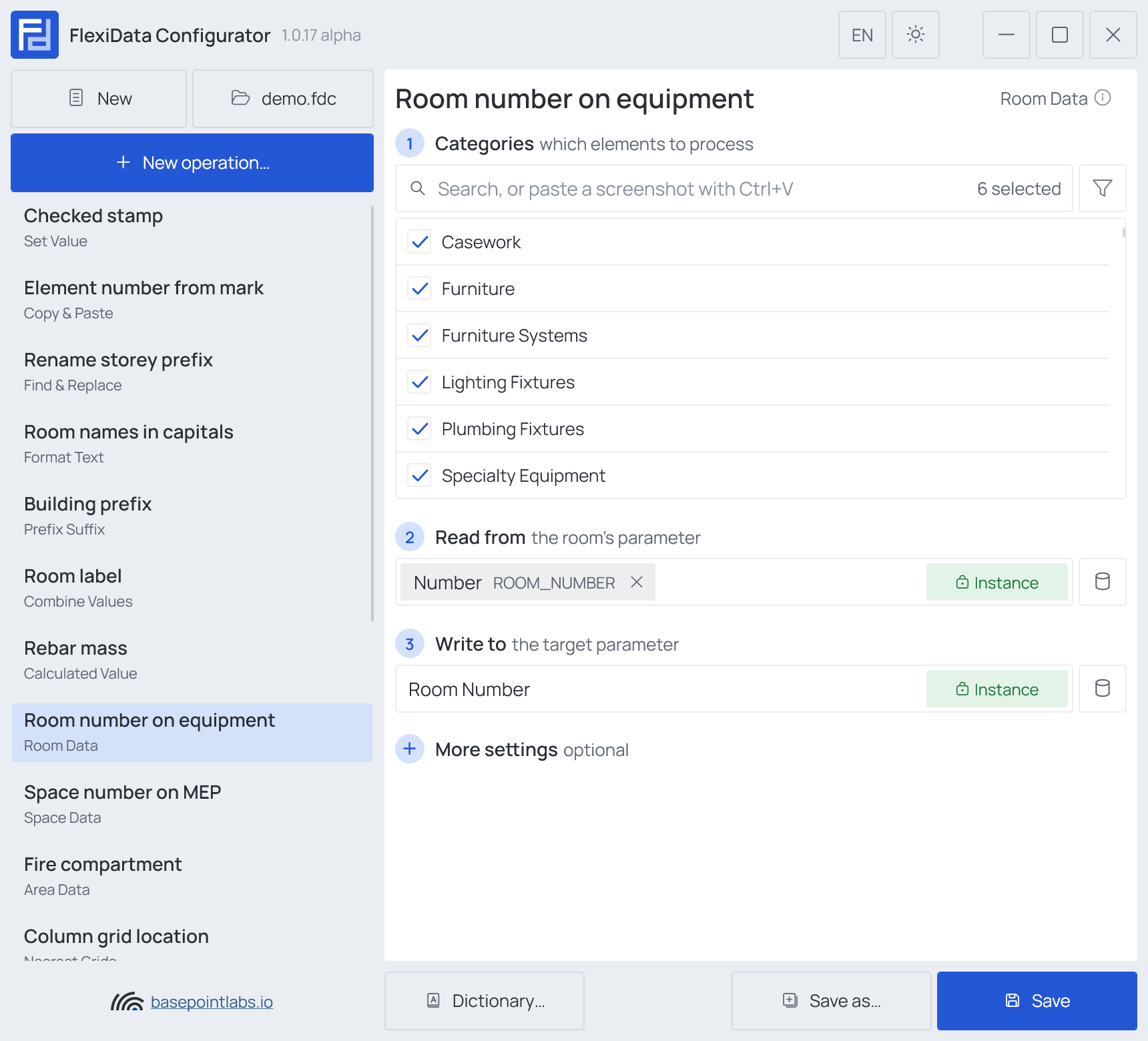Uncheck the Plumbing Fixtures category
Viewport: 1148px width, 1041px height.
point(419,428)
